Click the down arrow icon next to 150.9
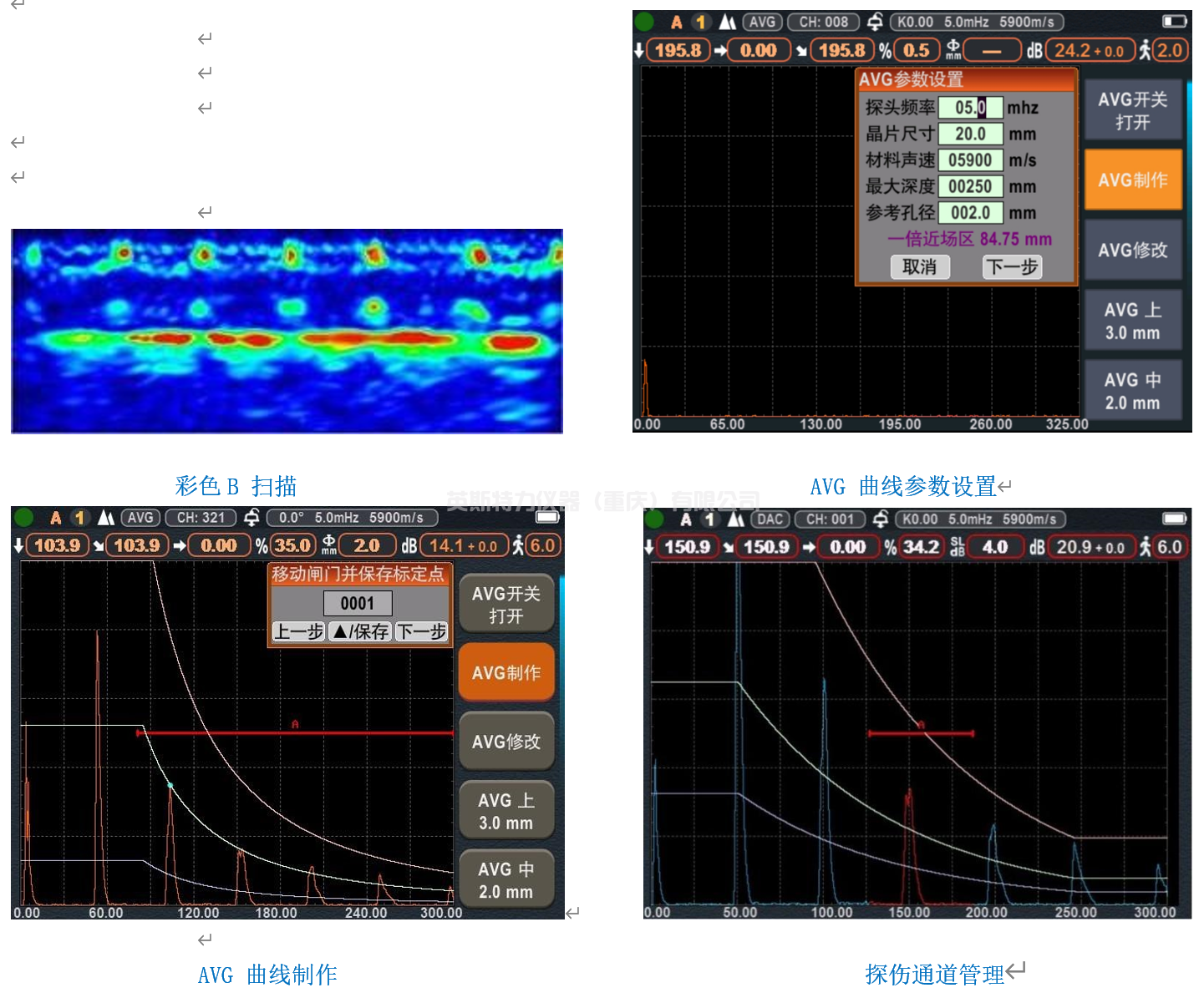 click(649, 547)
